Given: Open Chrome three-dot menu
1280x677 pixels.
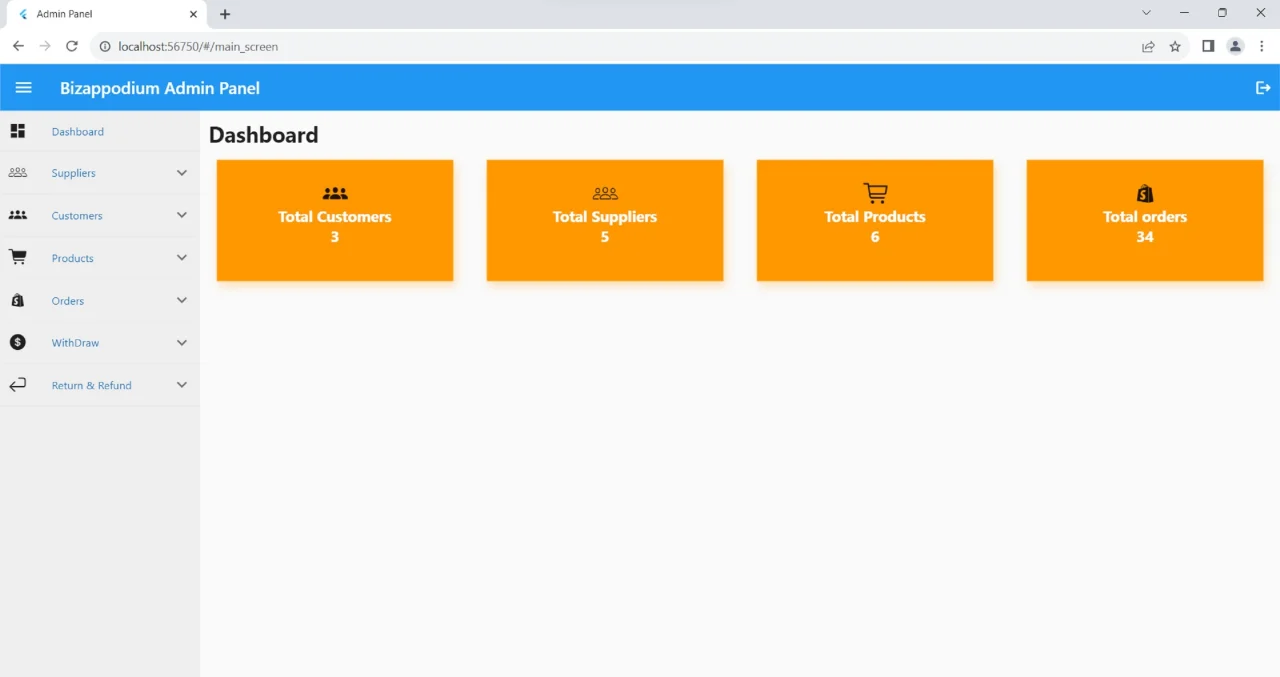Looking at the screenshot, I should pos(1262,46).
